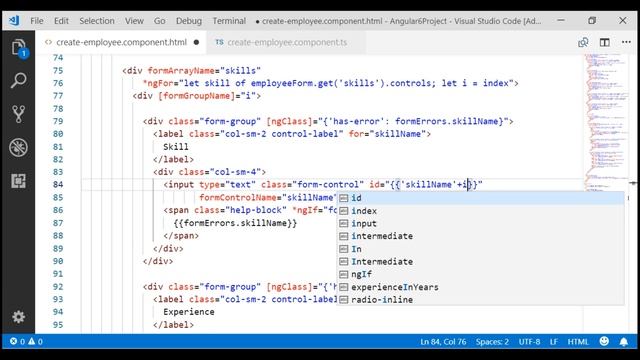Open the editor More Actions menu
The height and width of the screenshot is (360, 640).
point(626,42)
